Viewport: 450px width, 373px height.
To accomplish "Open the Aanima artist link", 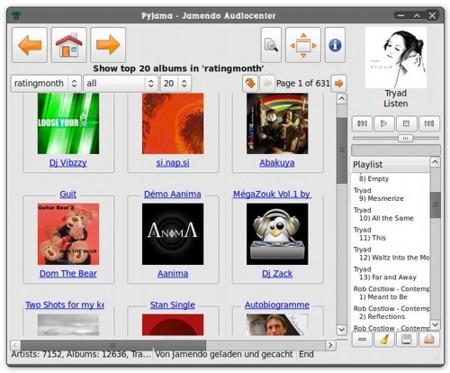I will 173,273.
